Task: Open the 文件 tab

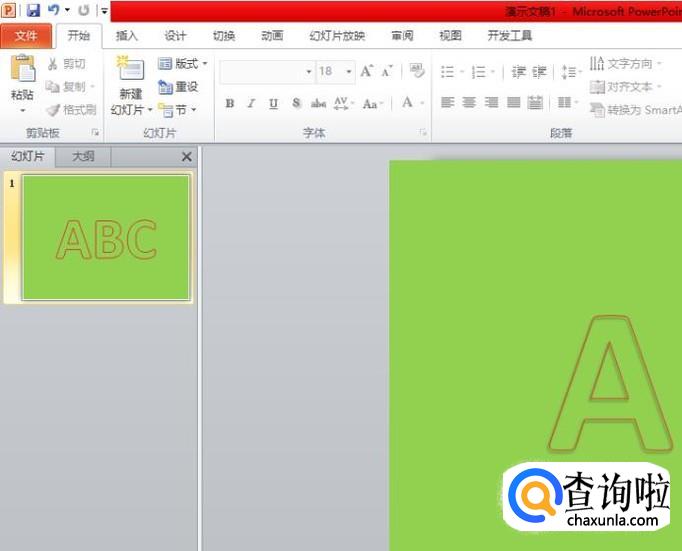Action: [26, 36]
